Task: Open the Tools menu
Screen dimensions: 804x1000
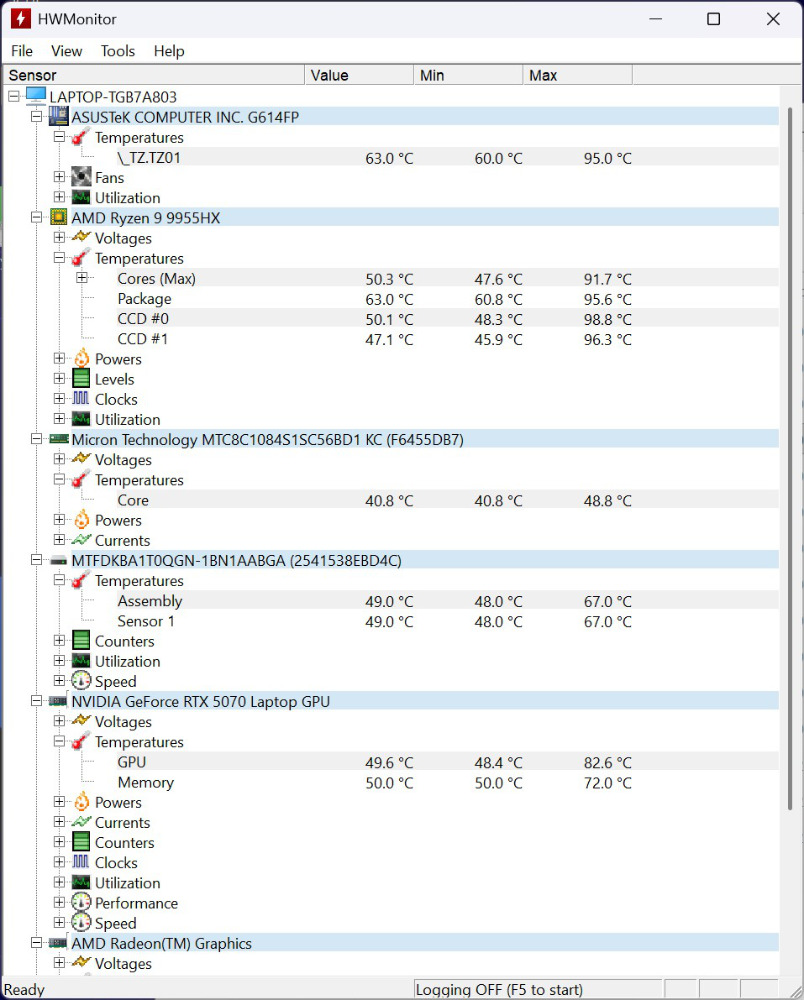Action: click(117, 51)
